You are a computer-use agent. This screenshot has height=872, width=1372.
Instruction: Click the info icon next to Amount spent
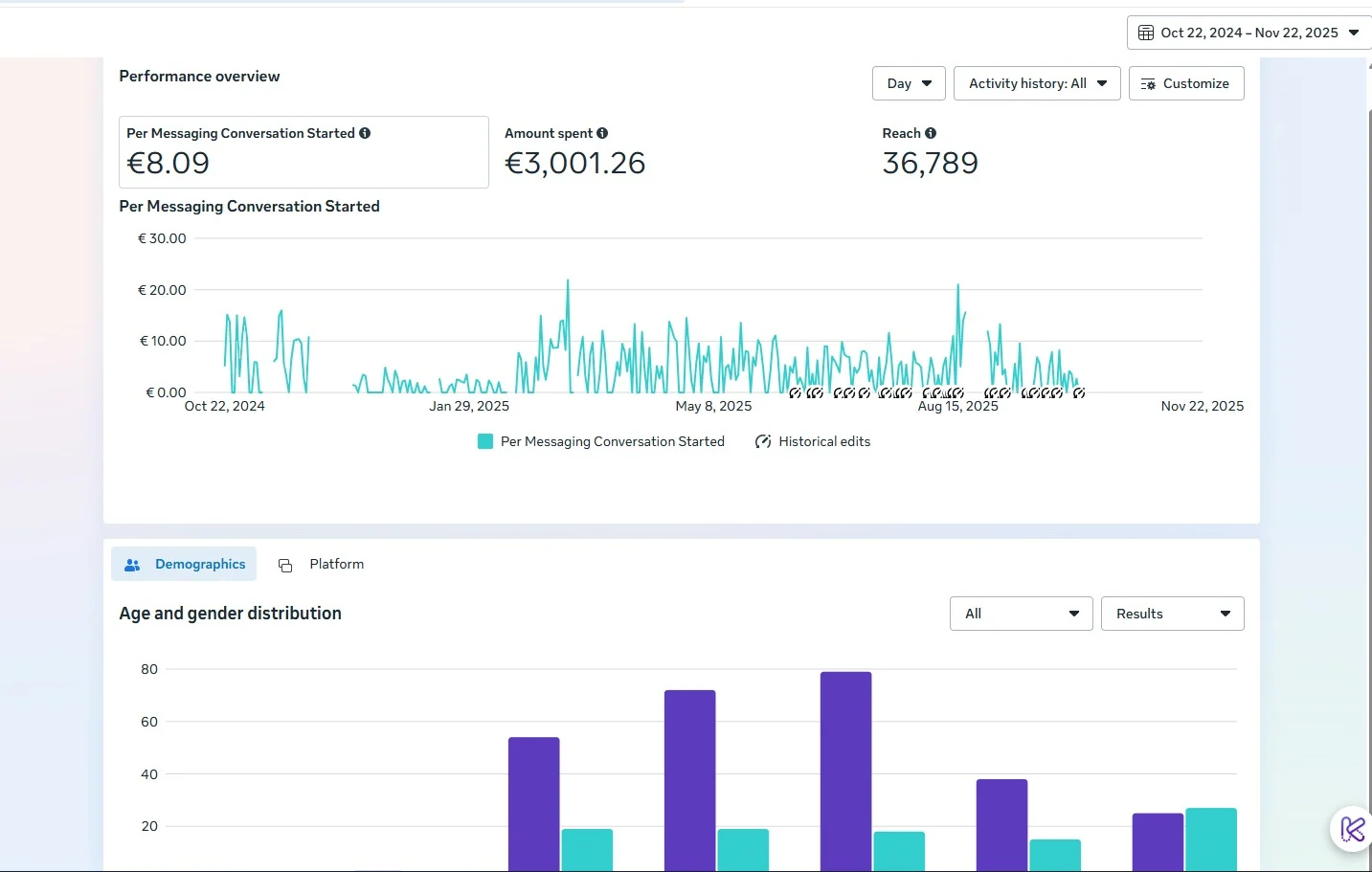pos(602,133)
